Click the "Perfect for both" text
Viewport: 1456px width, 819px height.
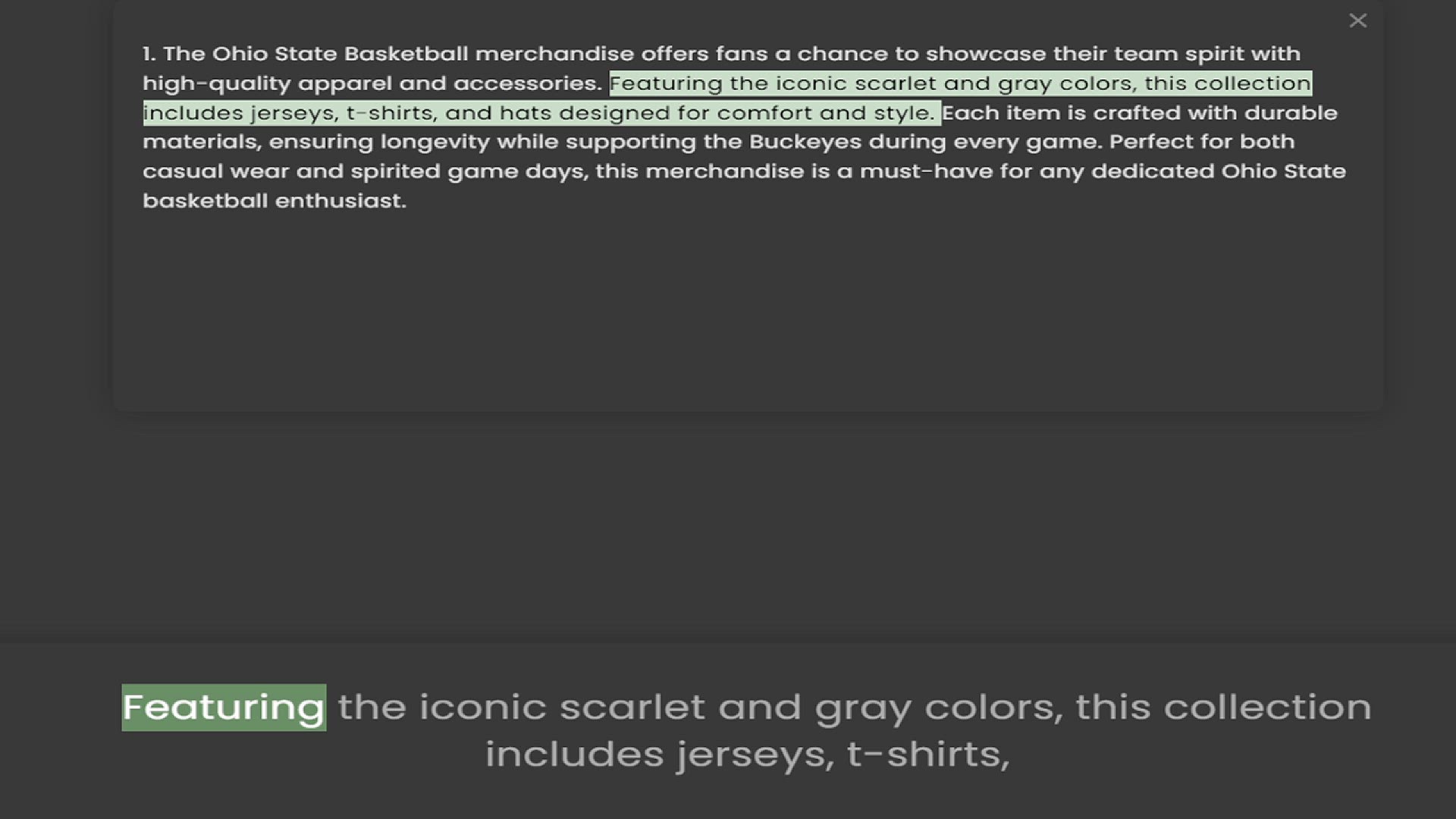1202,142
